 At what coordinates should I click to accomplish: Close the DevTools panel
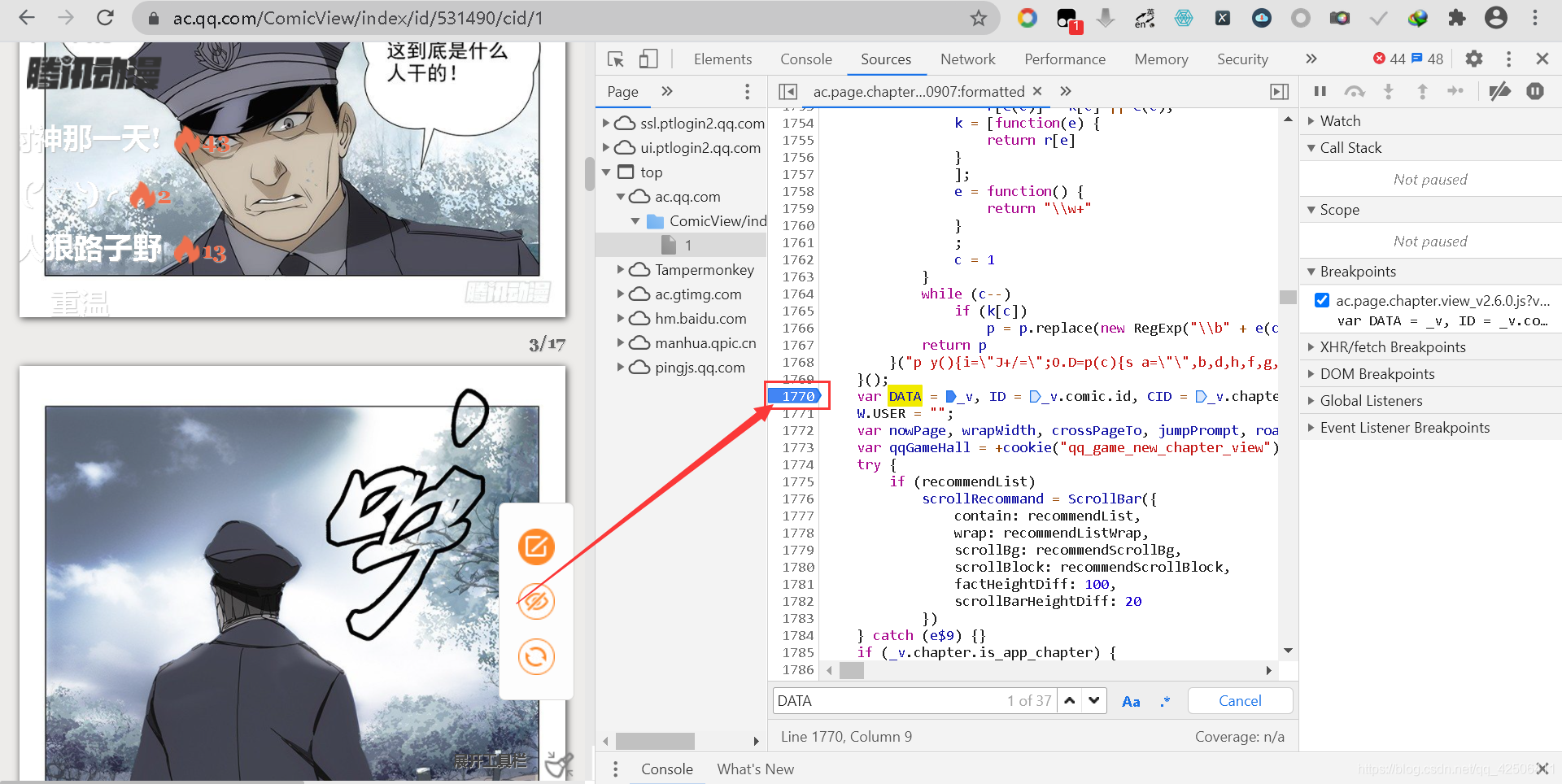click(x=1542, y=59)
